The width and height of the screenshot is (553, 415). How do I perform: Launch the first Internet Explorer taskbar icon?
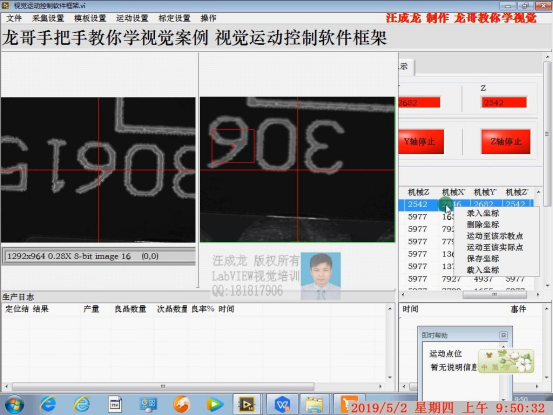48,404
